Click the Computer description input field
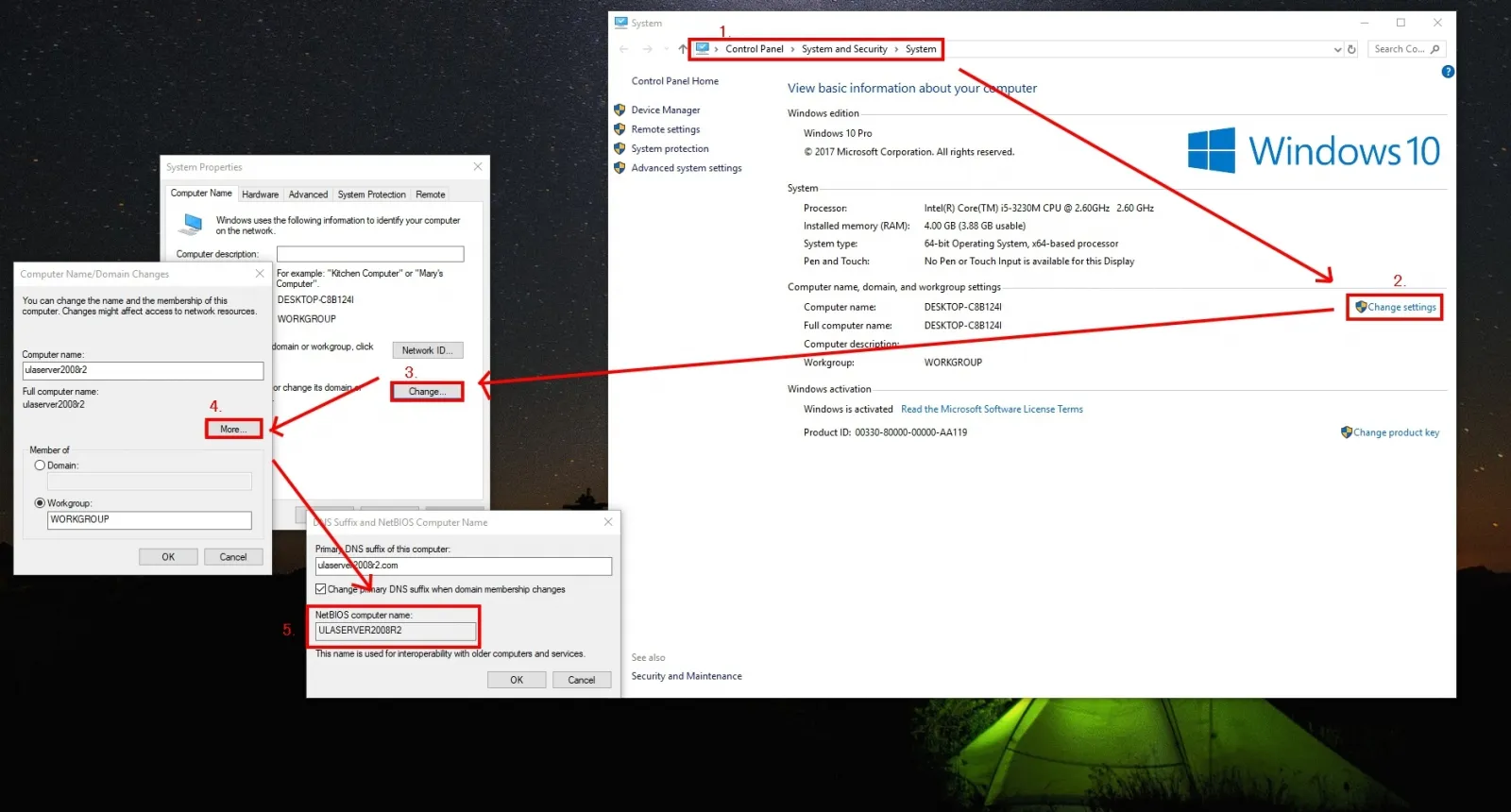Image resolution: width=1511 pixels, height=812 pixels. (x=370, y=254)
